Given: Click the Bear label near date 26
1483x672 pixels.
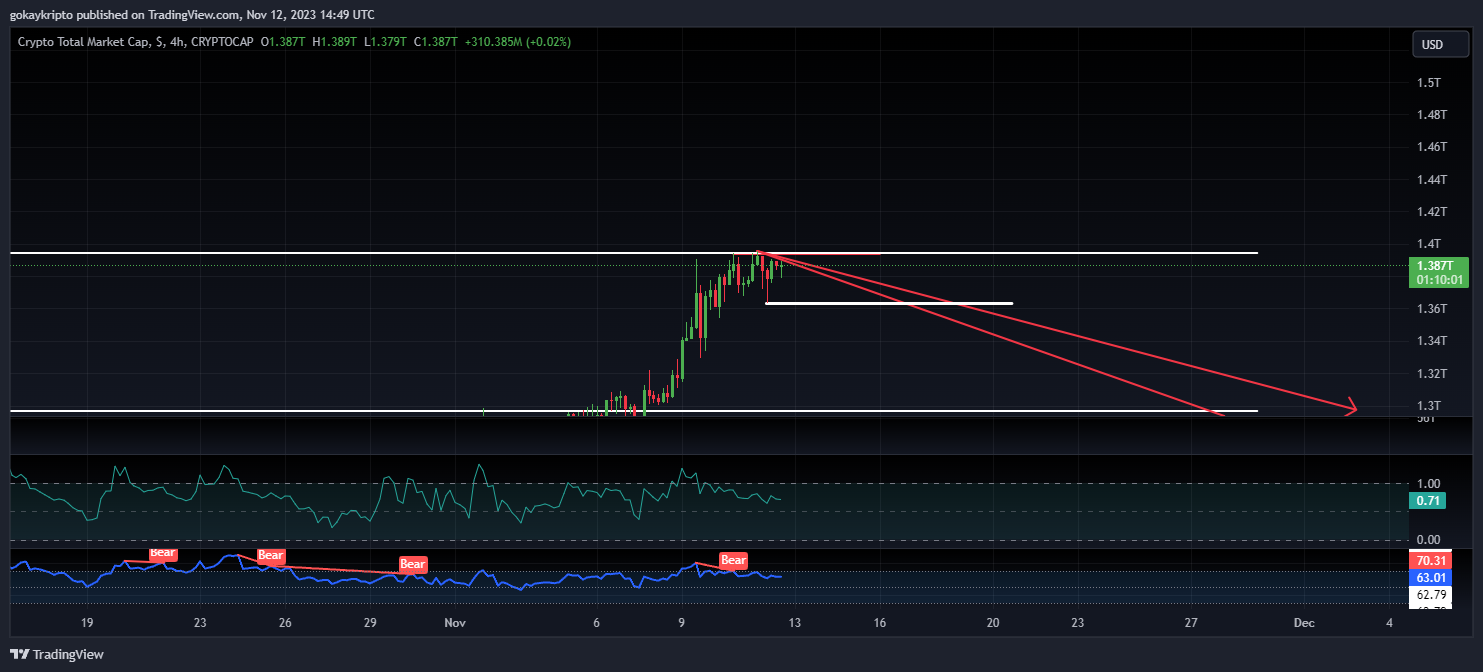Looking at the screenshot, I should point(271,556).
